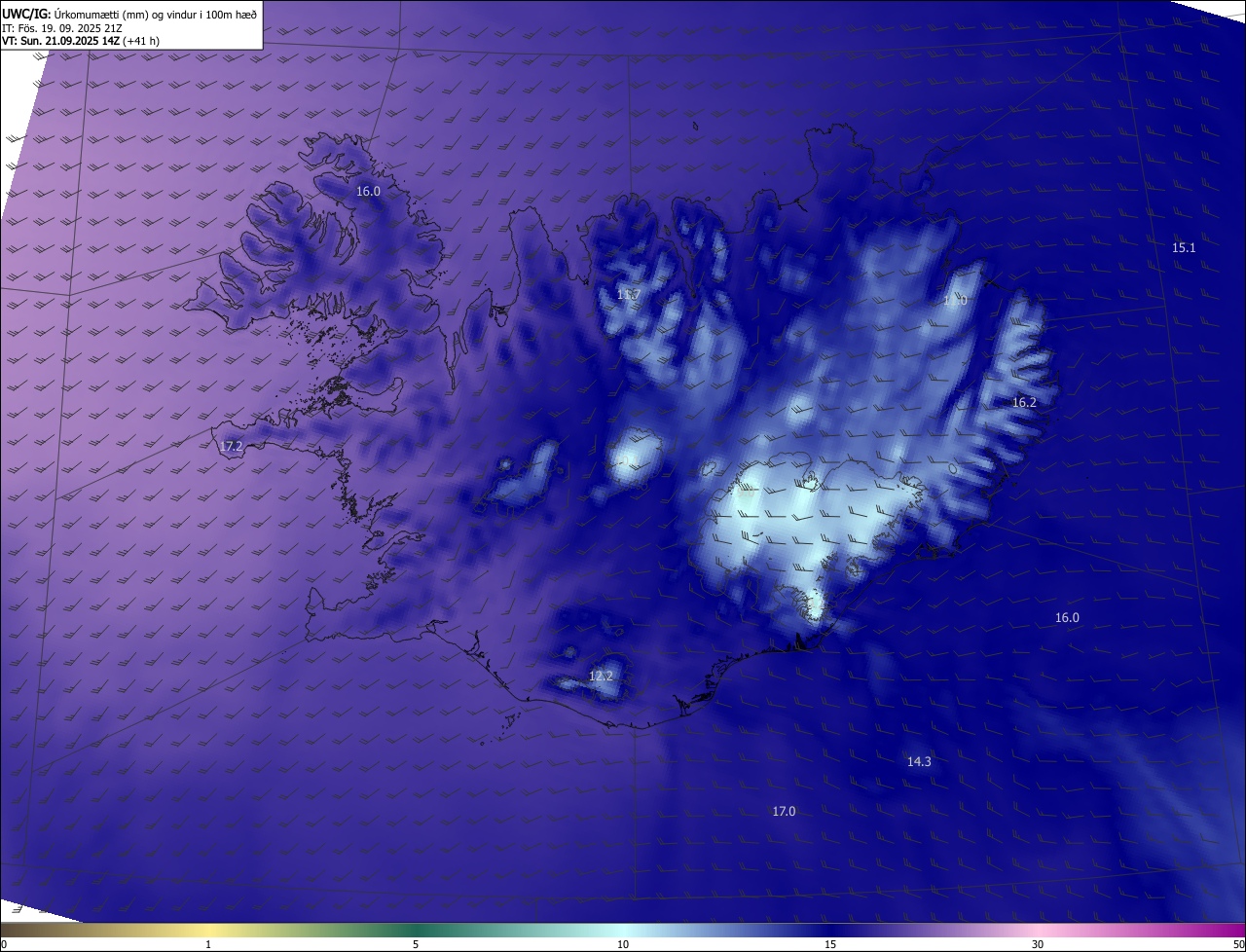Click the color scale tick labeled 0
The height and width of the screenshot is (952, 1246).
click(x=4, y=944)
